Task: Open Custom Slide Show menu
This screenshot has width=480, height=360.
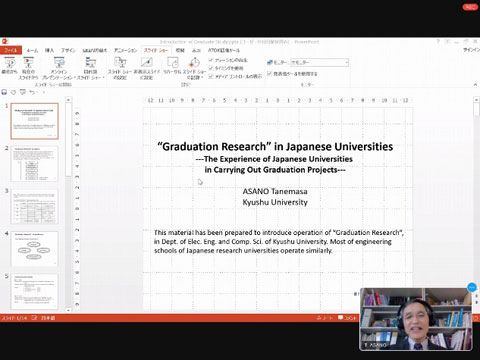Action: coord(90,68)
